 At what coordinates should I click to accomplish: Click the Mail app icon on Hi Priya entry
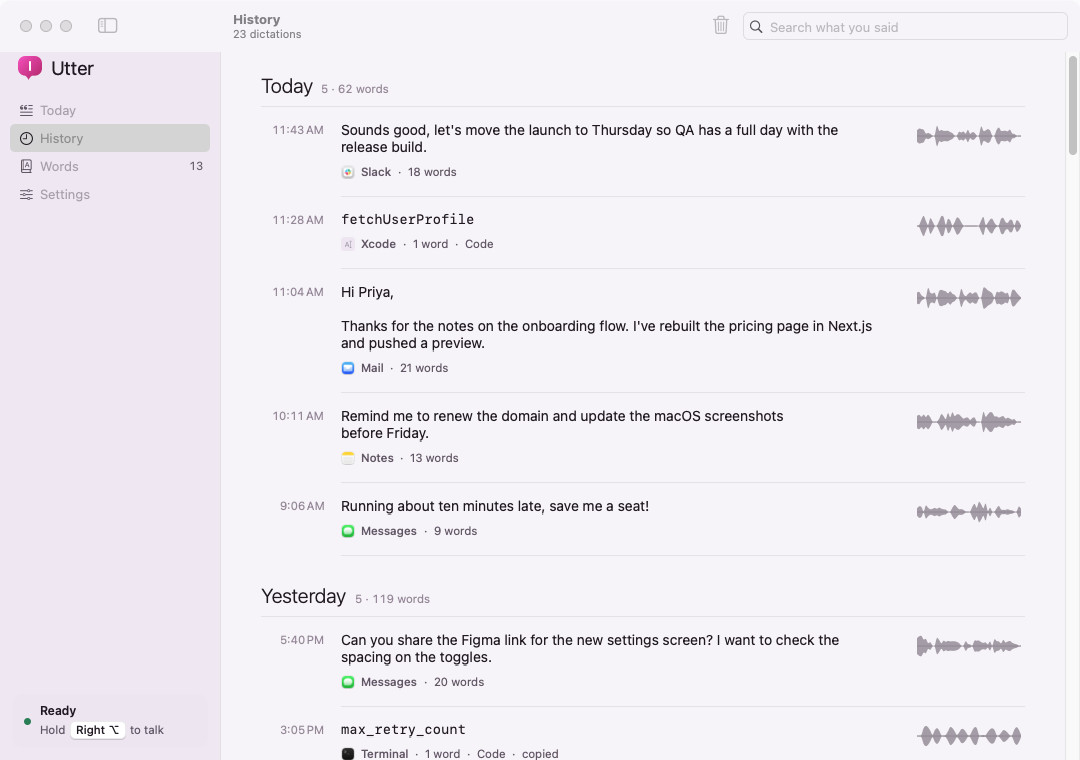pos(348,368)
